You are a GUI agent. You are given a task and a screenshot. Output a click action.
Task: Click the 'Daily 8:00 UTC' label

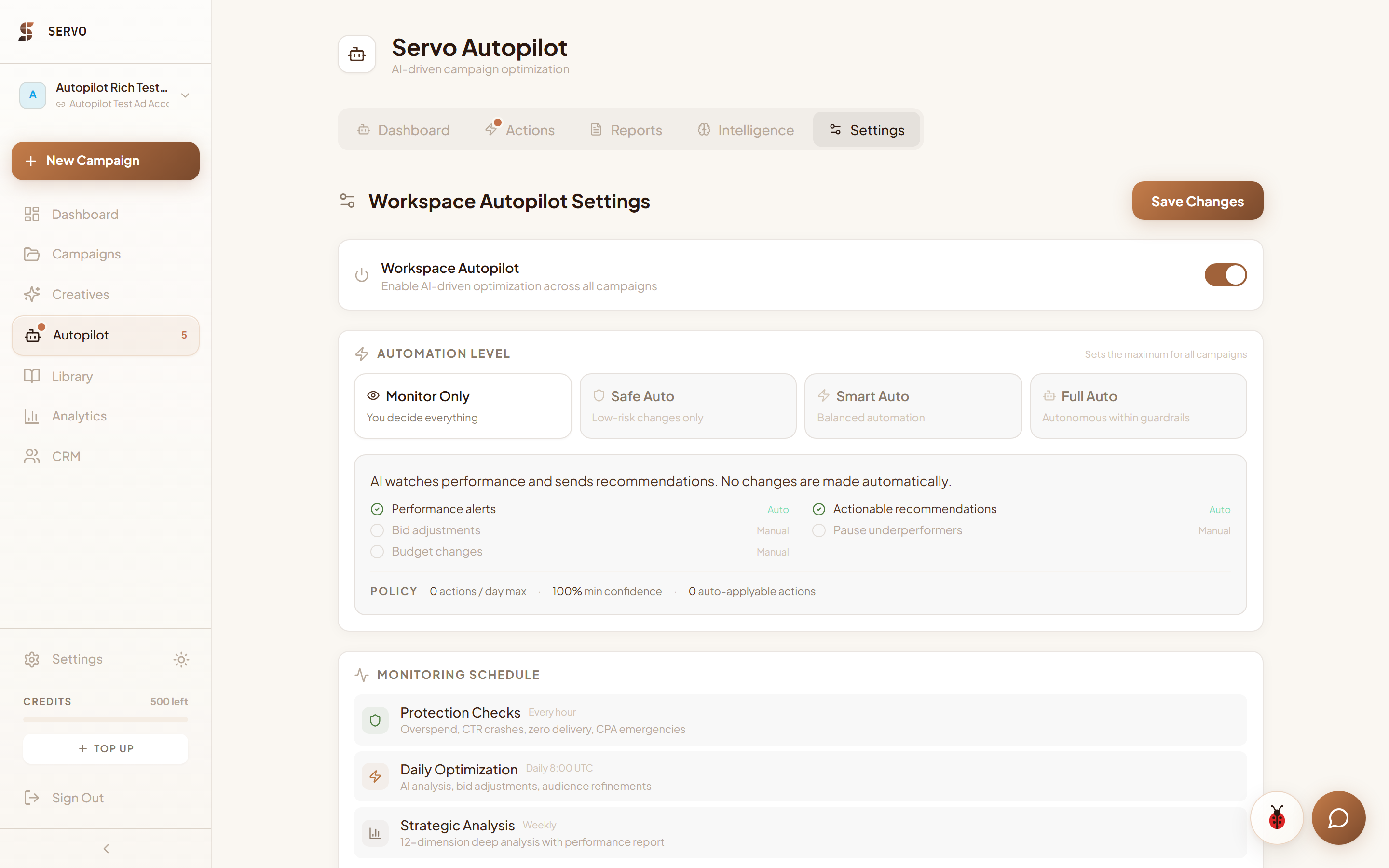[x=559, y=768]
